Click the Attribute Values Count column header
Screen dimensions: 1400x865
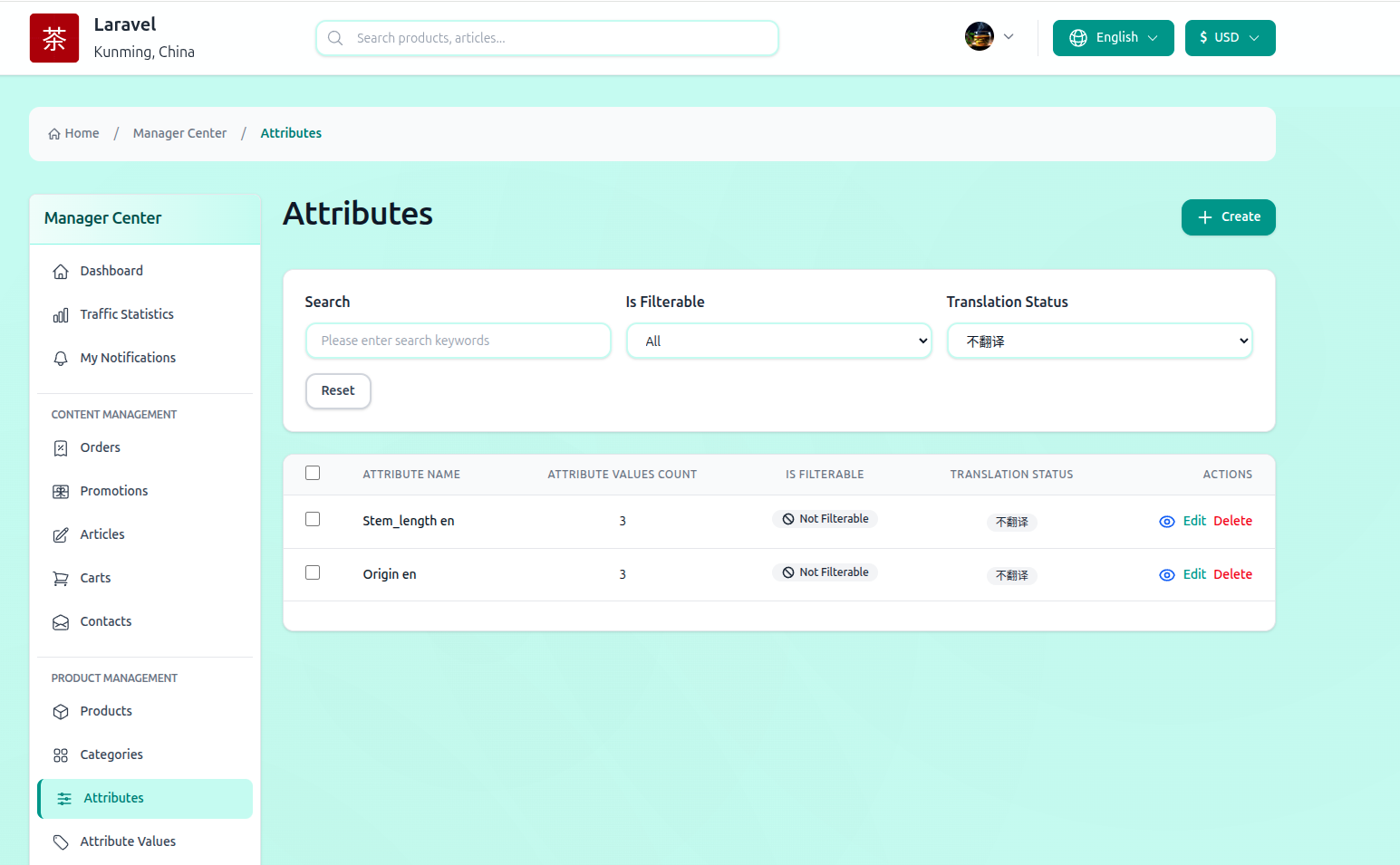[623, 475]
